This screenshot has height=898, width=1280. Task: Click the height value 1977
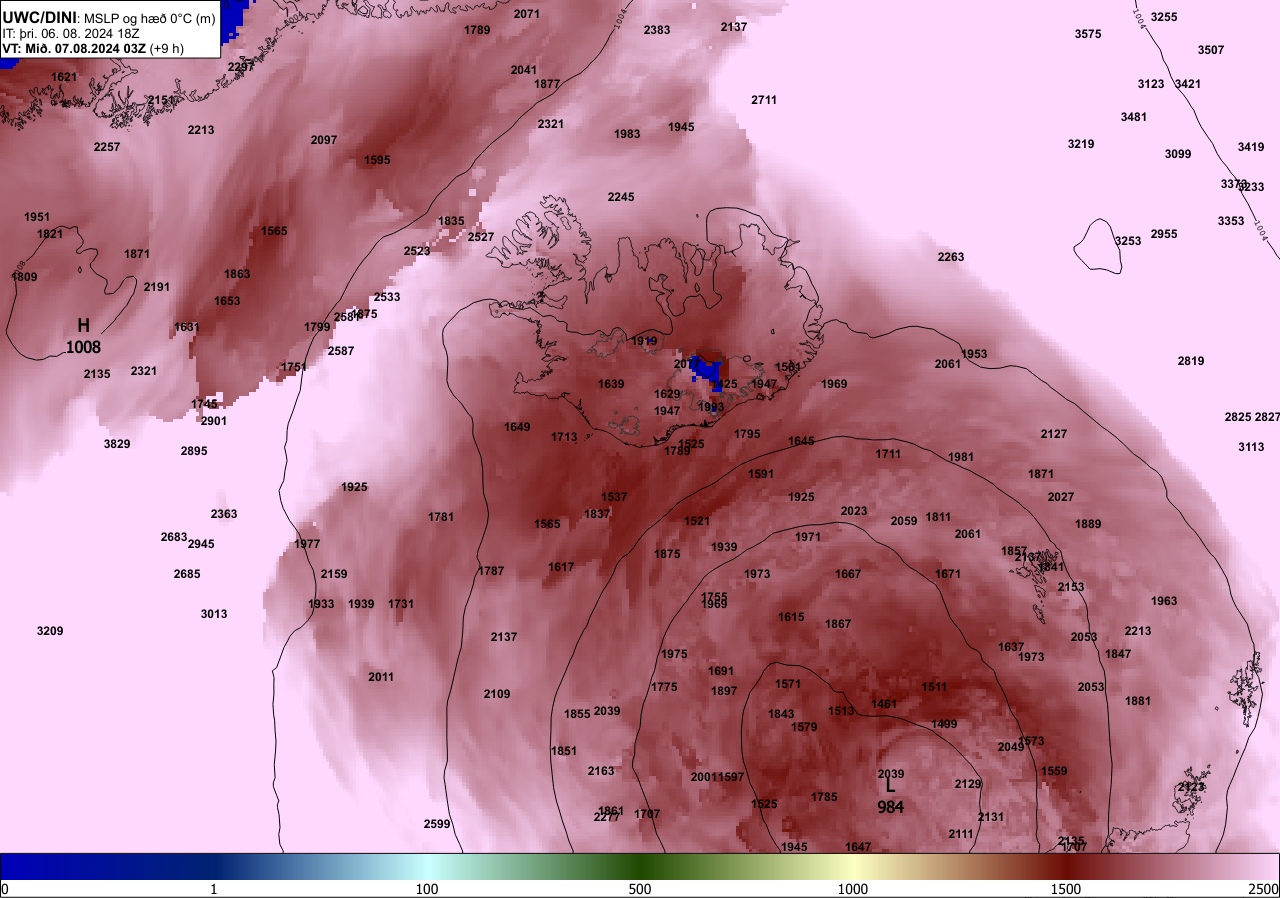[307, 544]
